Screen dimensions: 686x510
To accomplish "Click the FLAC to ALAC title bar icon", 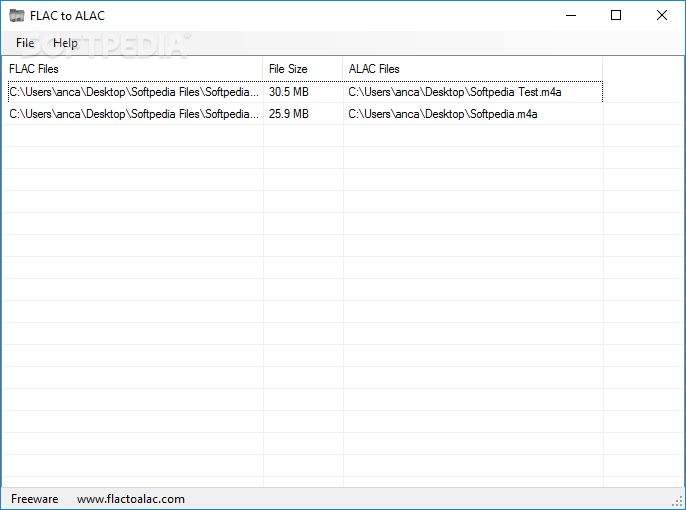I will [17, 16].
